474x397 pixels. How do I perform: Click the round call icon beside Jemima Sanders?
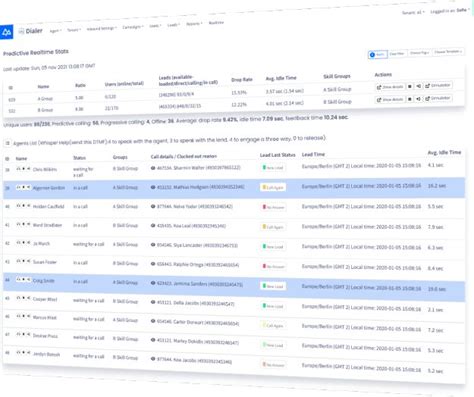coord(153,283)
